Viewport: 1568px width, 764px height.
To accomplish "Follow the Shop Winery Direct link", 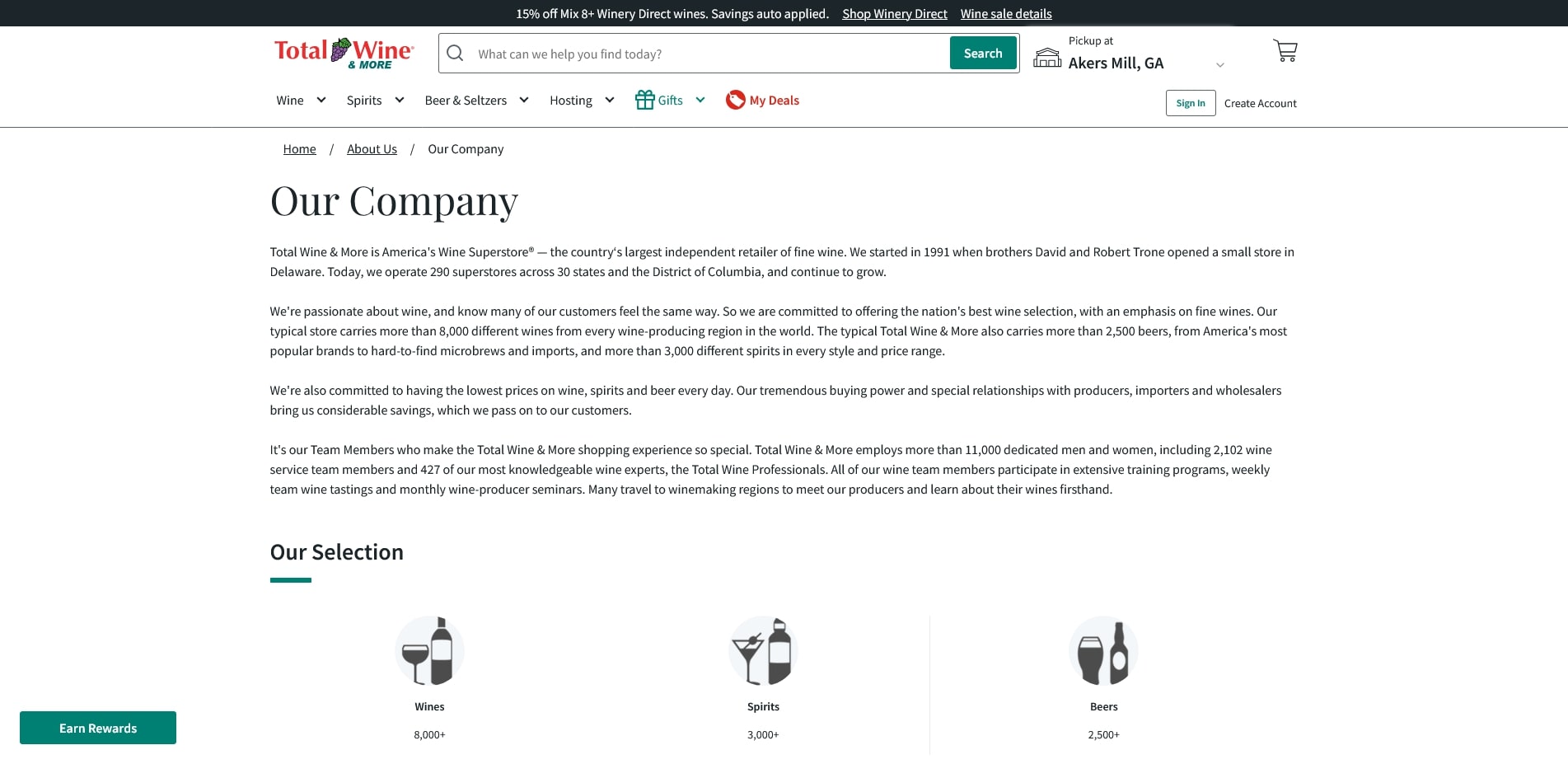I will [894, 14].
